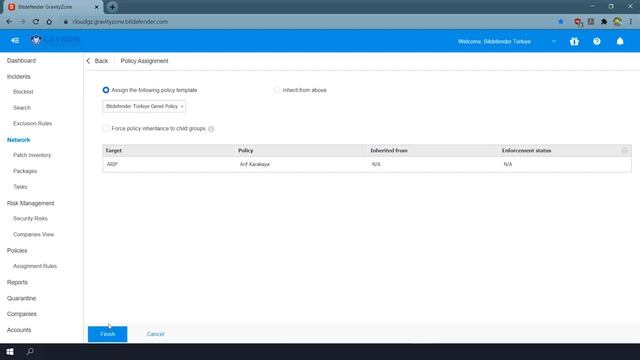Open Security Risks in the sidebar
The width and height of the screenshot is (640, 360).
30,218
